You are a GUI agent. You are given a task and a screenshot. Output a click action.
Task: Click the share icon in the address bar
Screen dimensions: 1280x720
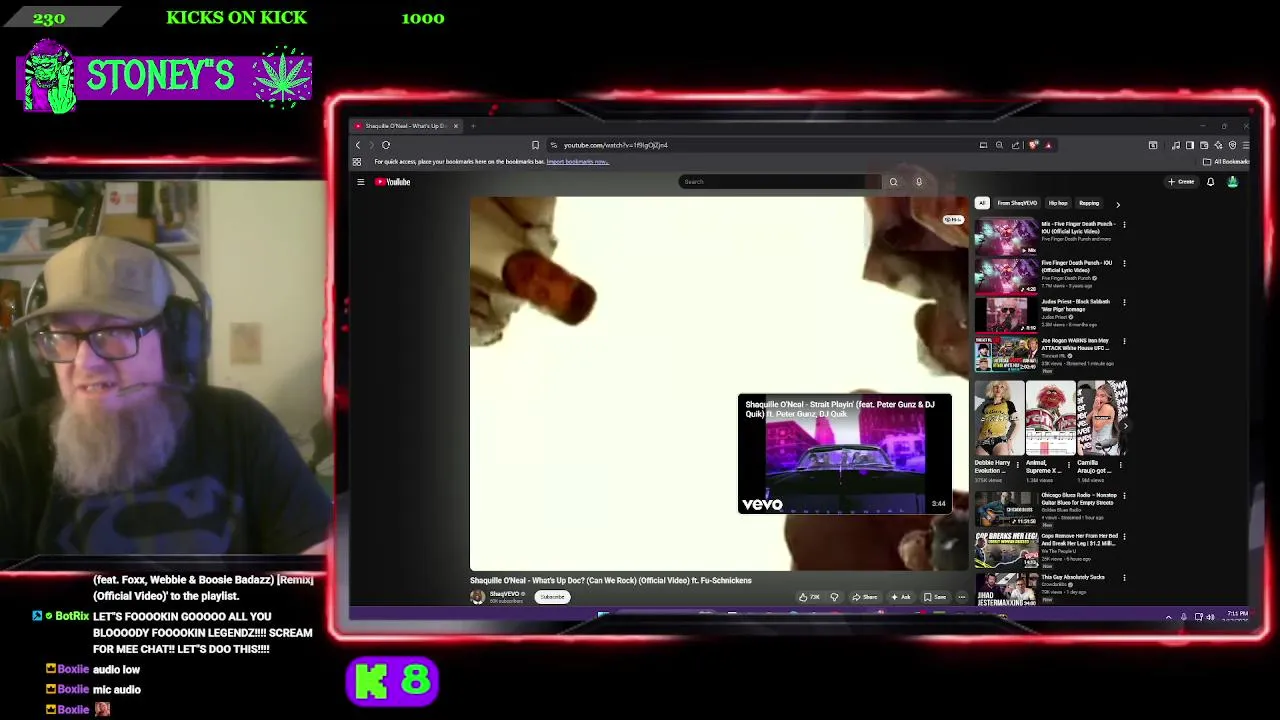pyautogui.click(x=1016, y=145)
